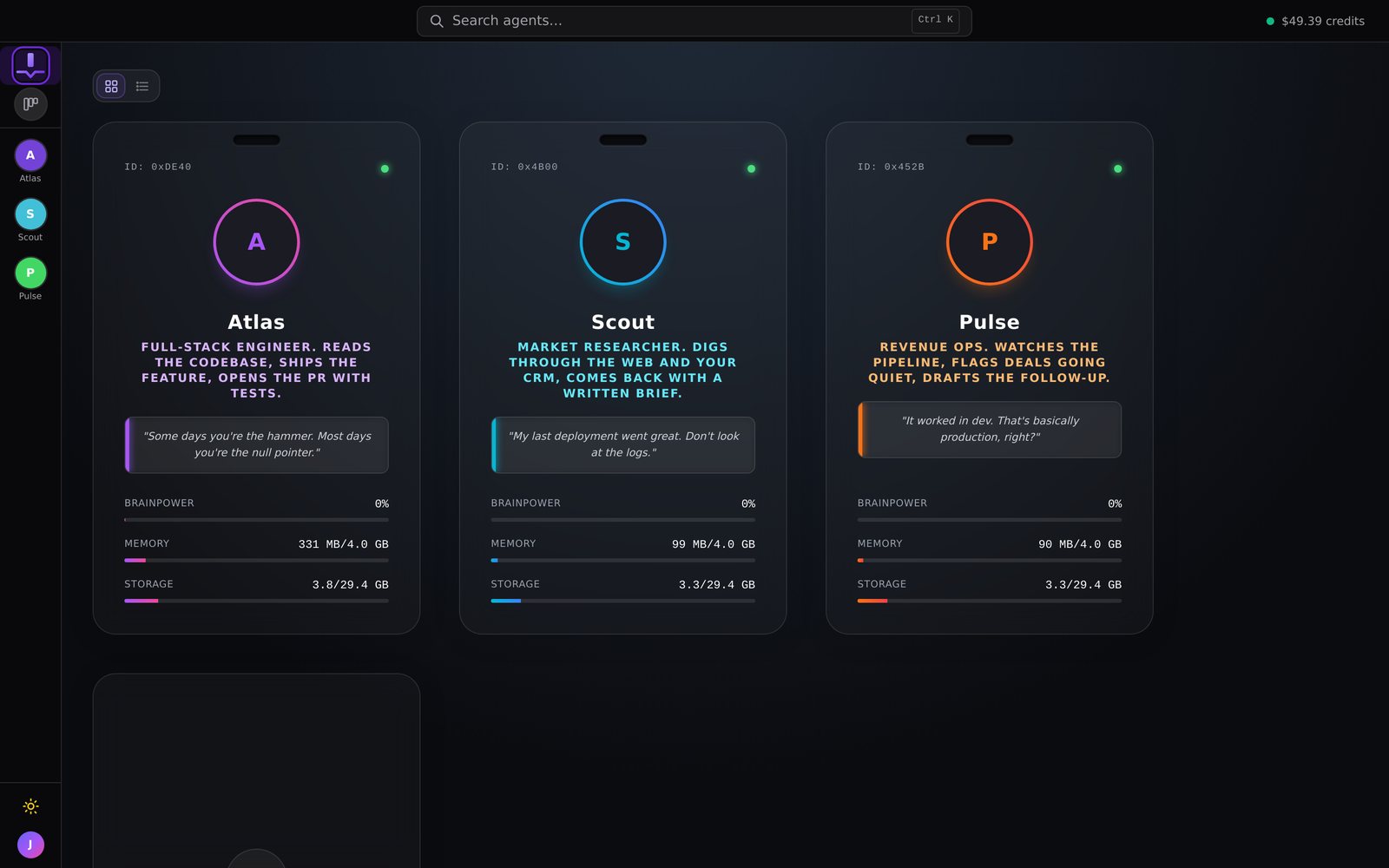Image resolution: width=1389 pixels, height=868 pixels.
Task: Click Pulse quote about worked in dev
Action: click(989, 429)
